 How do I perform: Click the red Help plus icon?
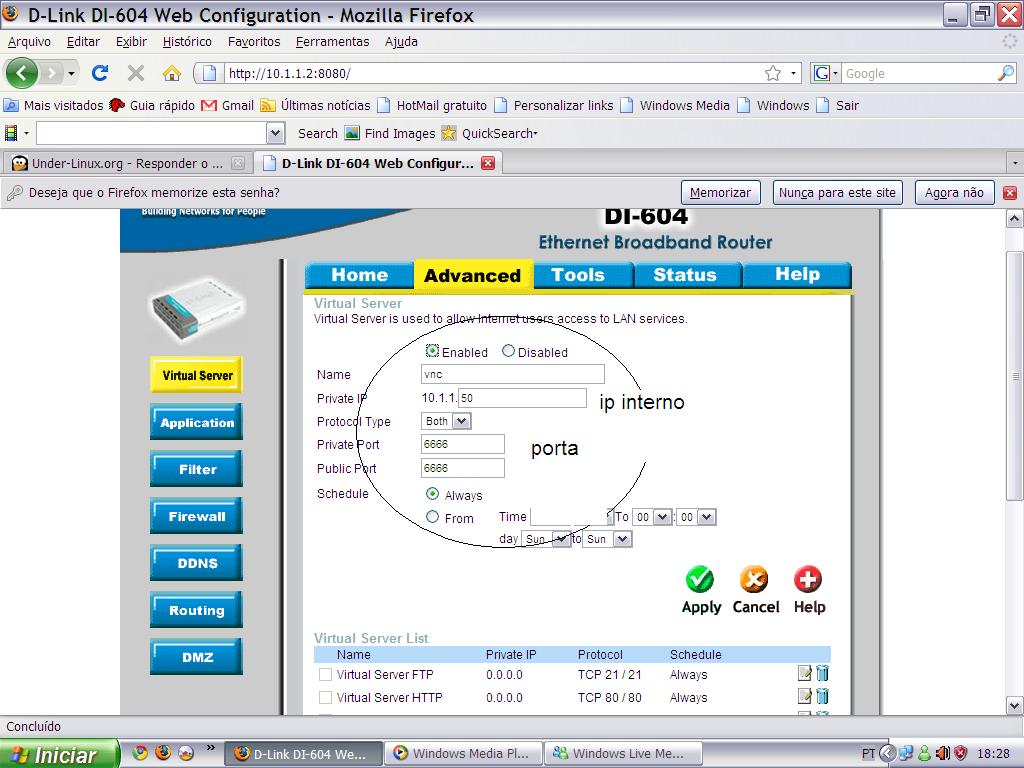[x=808, y=579]
